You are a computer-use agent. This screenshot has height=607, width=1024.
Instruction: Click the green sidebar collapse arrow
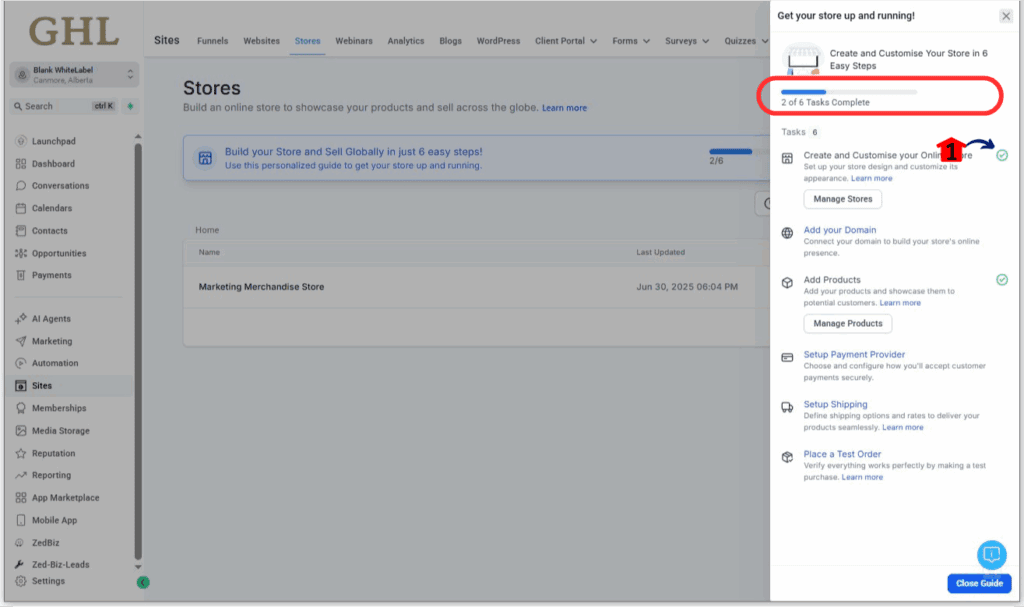point(143,582)
